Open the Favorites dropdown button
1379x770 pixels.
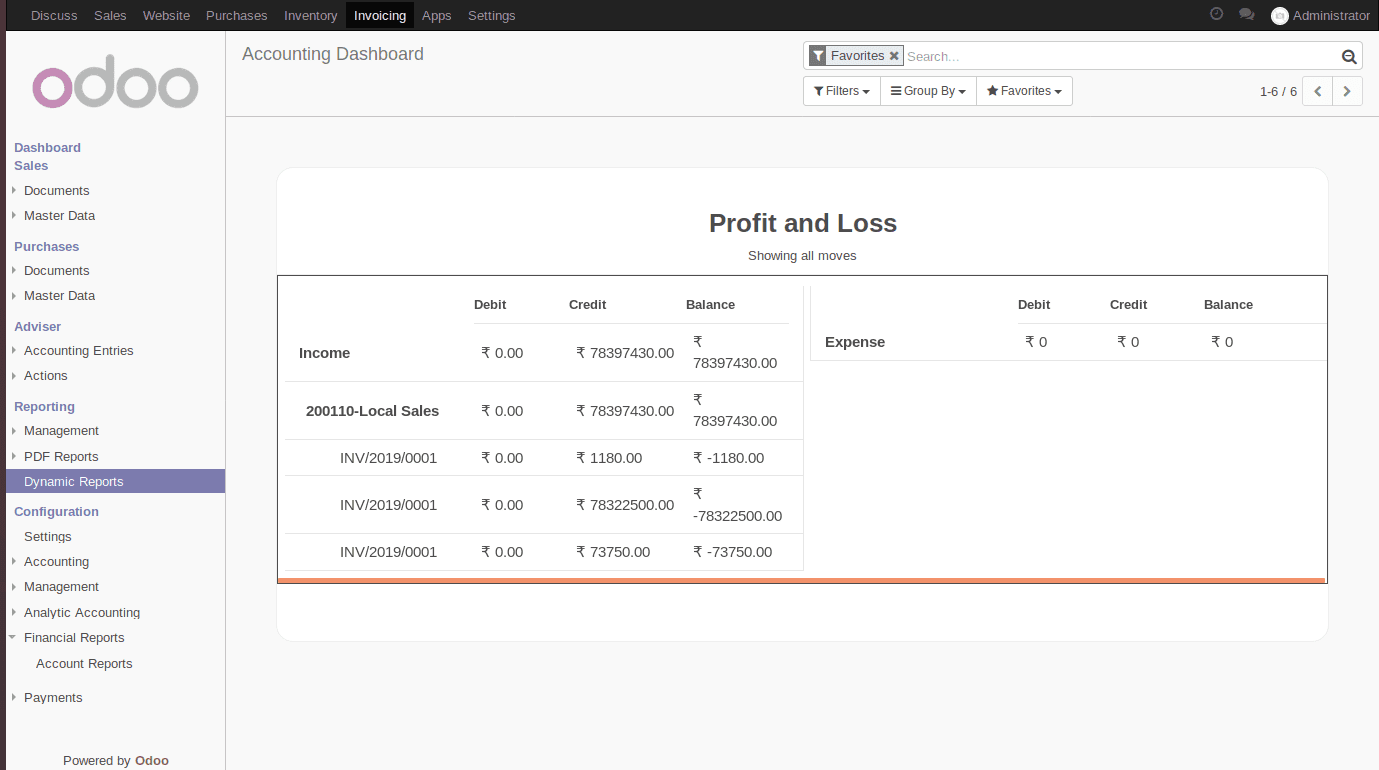(1024, 91)
